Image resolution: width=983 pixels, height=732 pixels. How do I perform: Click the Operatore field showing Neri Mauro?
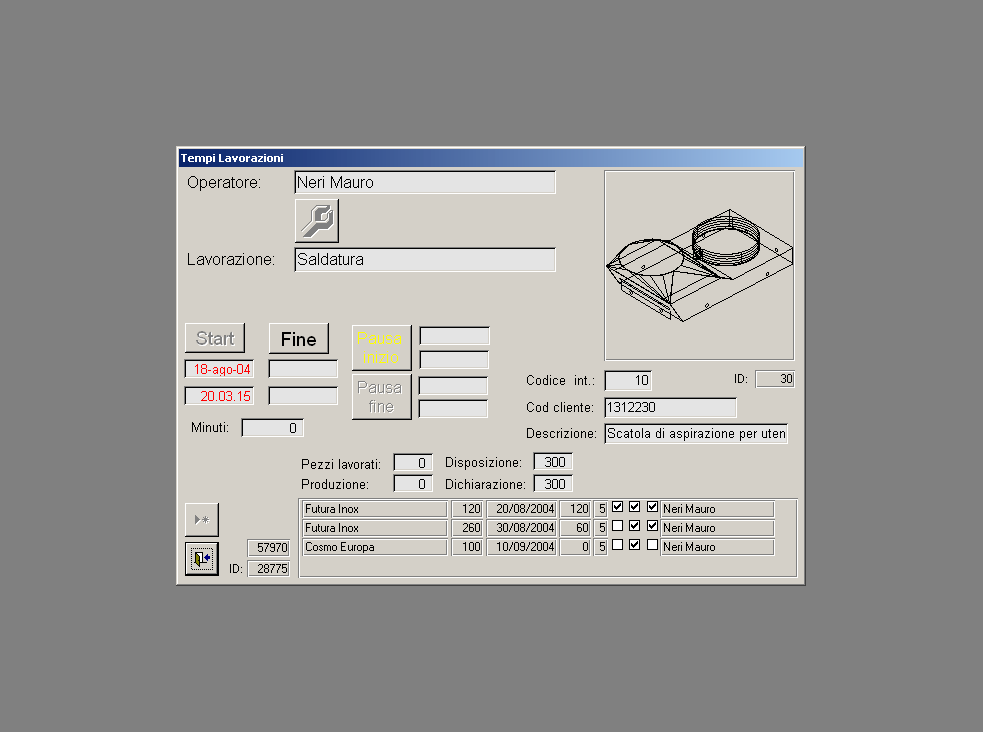click(425, 182)
